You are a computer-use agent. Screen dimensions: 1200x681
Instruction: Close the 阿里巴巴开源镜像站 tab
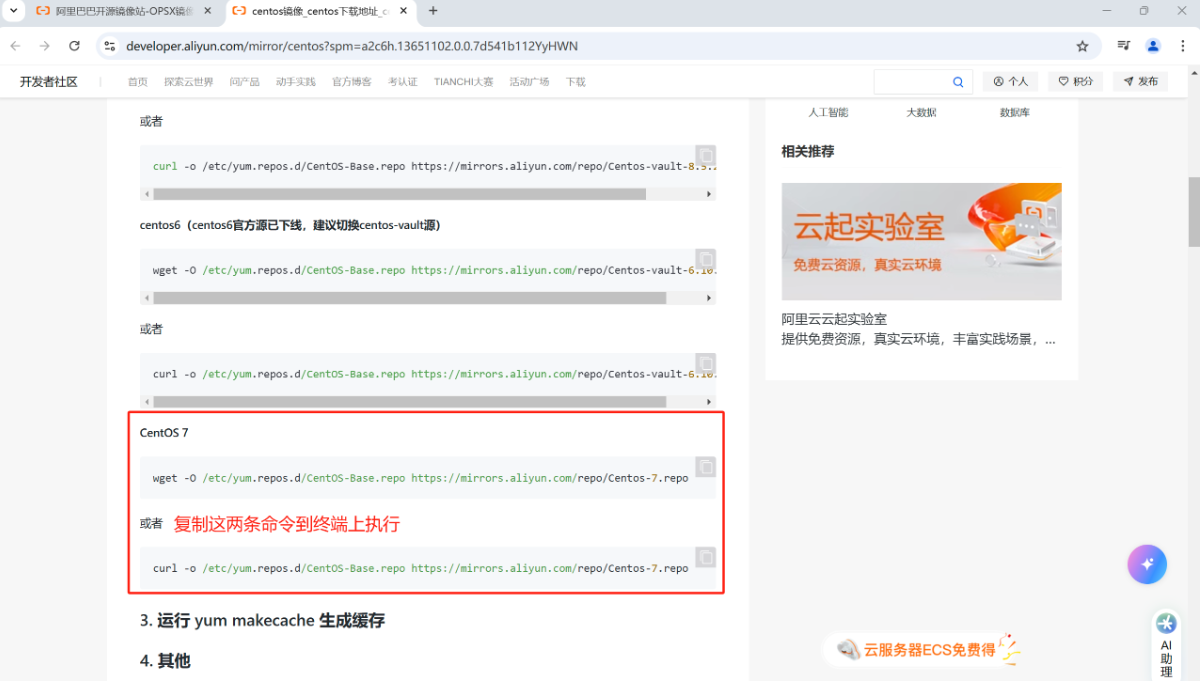207,11
